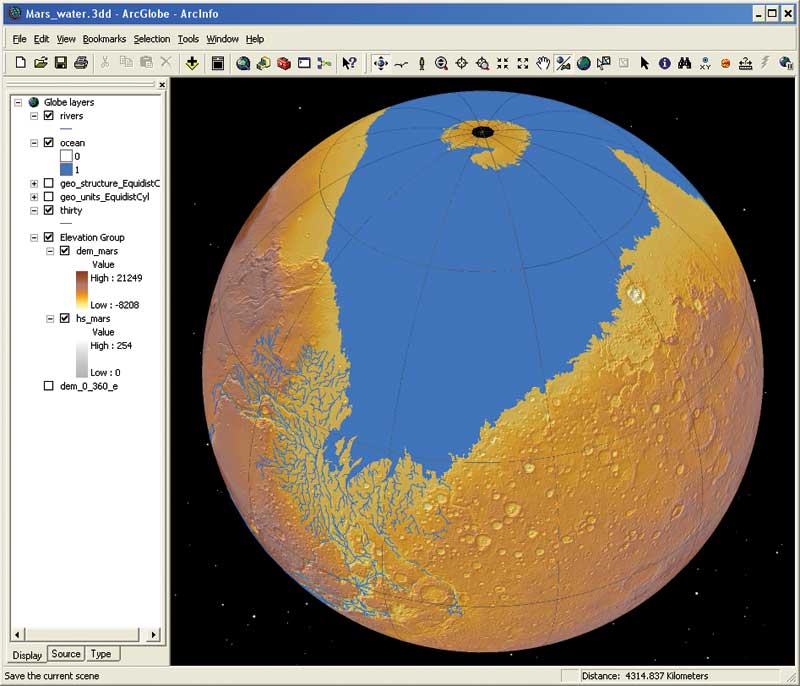The width and height of the screenshot is (800, 686).
Task: Collapse the ocean layer legend
Action: click(x=35, y=143)
